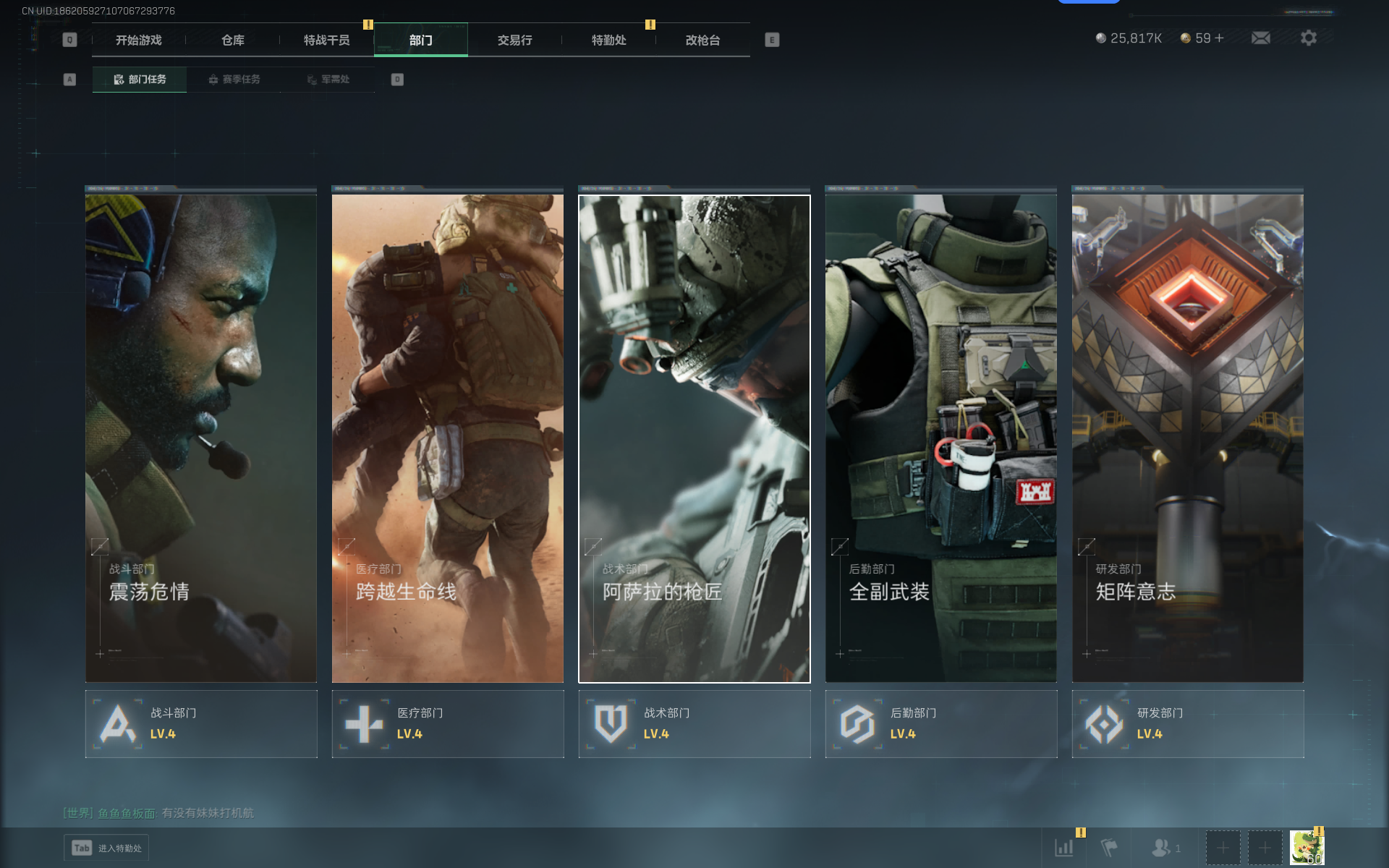The image size is (1389, 868).
Task: Select the 军需处 sub-tab
Action: 328,80
